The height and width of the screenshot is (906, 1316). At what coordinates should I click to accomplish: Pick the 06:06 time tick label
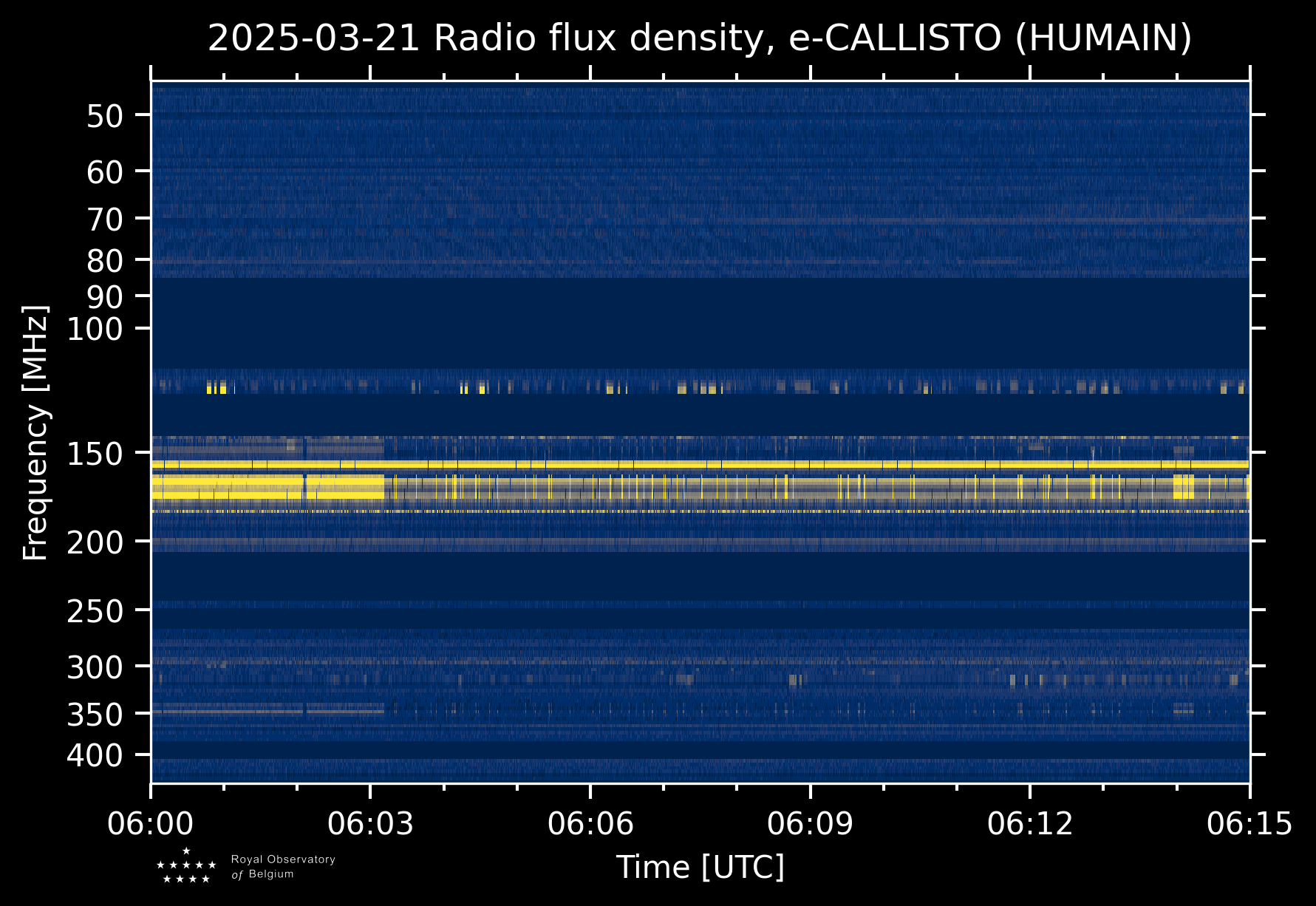click(x=590, y=824)
